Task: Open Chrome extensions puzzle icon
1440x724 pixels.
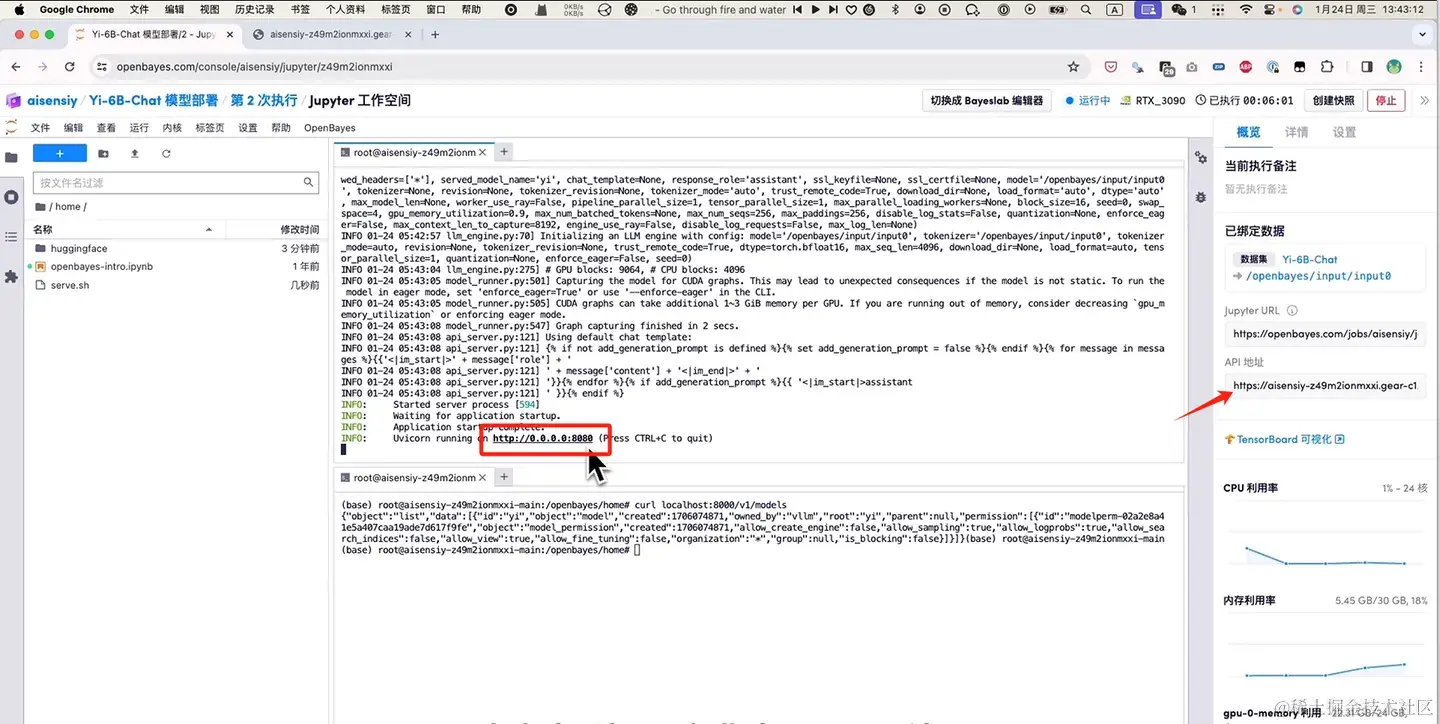Action: [x=1327, y=67]
